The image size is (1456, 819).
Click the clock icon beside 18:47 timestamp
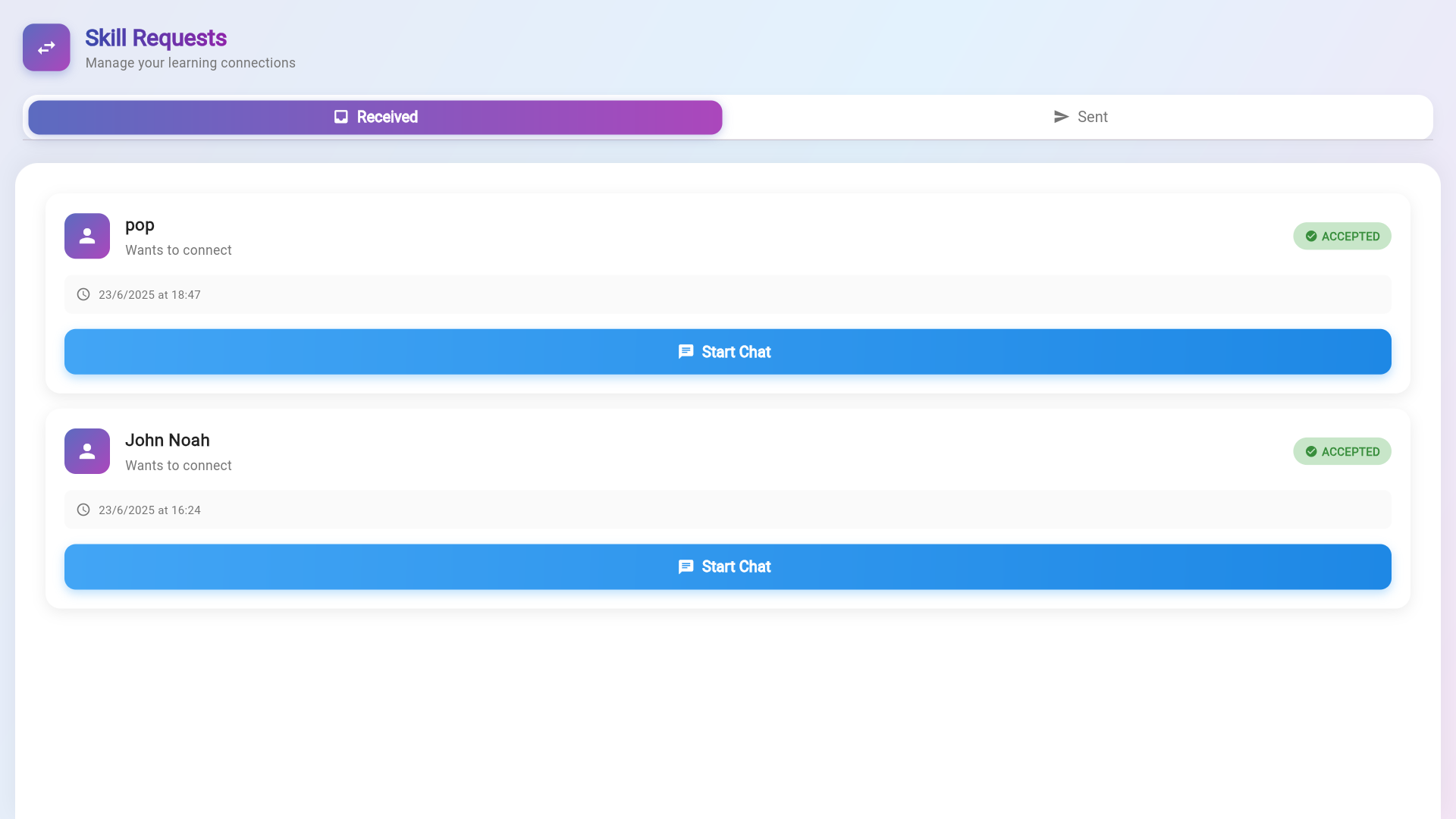(x=83, y=294)
